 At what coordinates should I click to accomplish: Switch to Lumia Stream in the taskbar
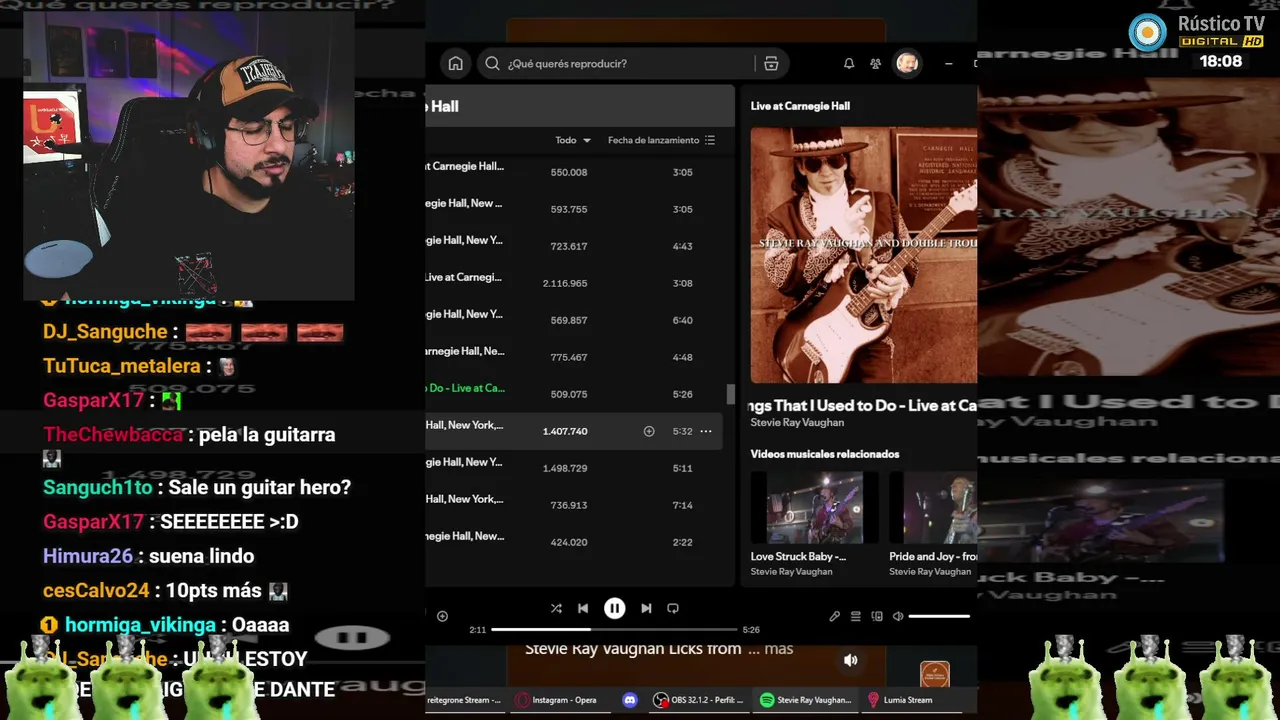click(x=900, y=700)
